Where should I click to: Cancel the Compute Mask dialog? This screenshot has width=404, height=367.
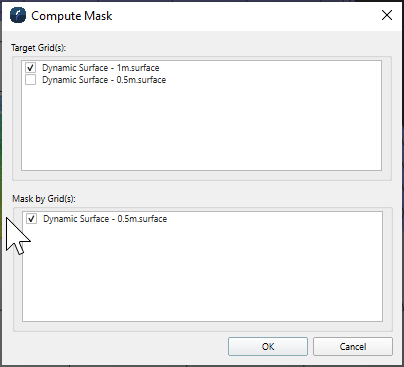tap(353, 346)
